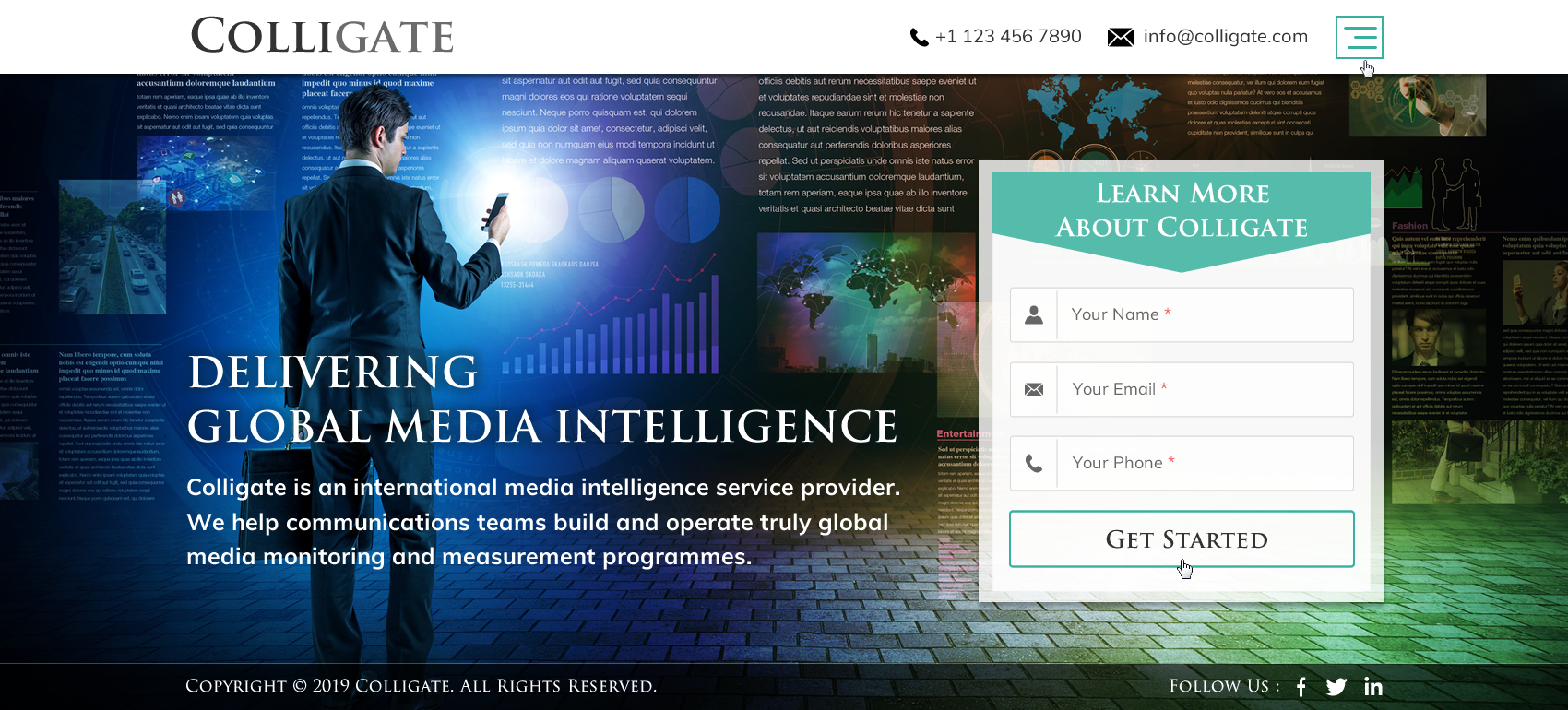Open info@colligate.com email link
The height and width of the screenshot is (710, 1568).
[1226, 36]
